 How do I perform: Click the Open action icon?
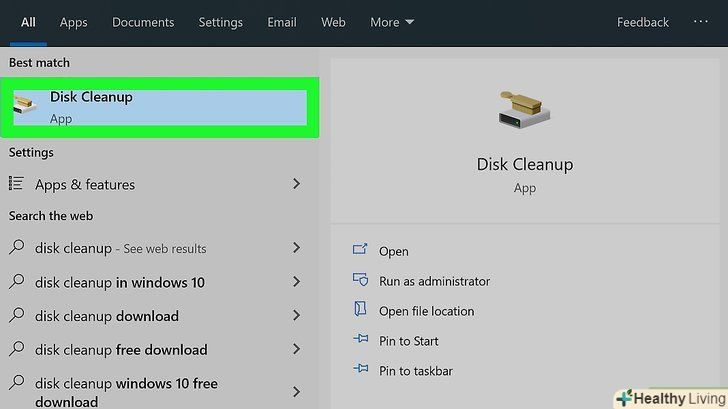360,250
